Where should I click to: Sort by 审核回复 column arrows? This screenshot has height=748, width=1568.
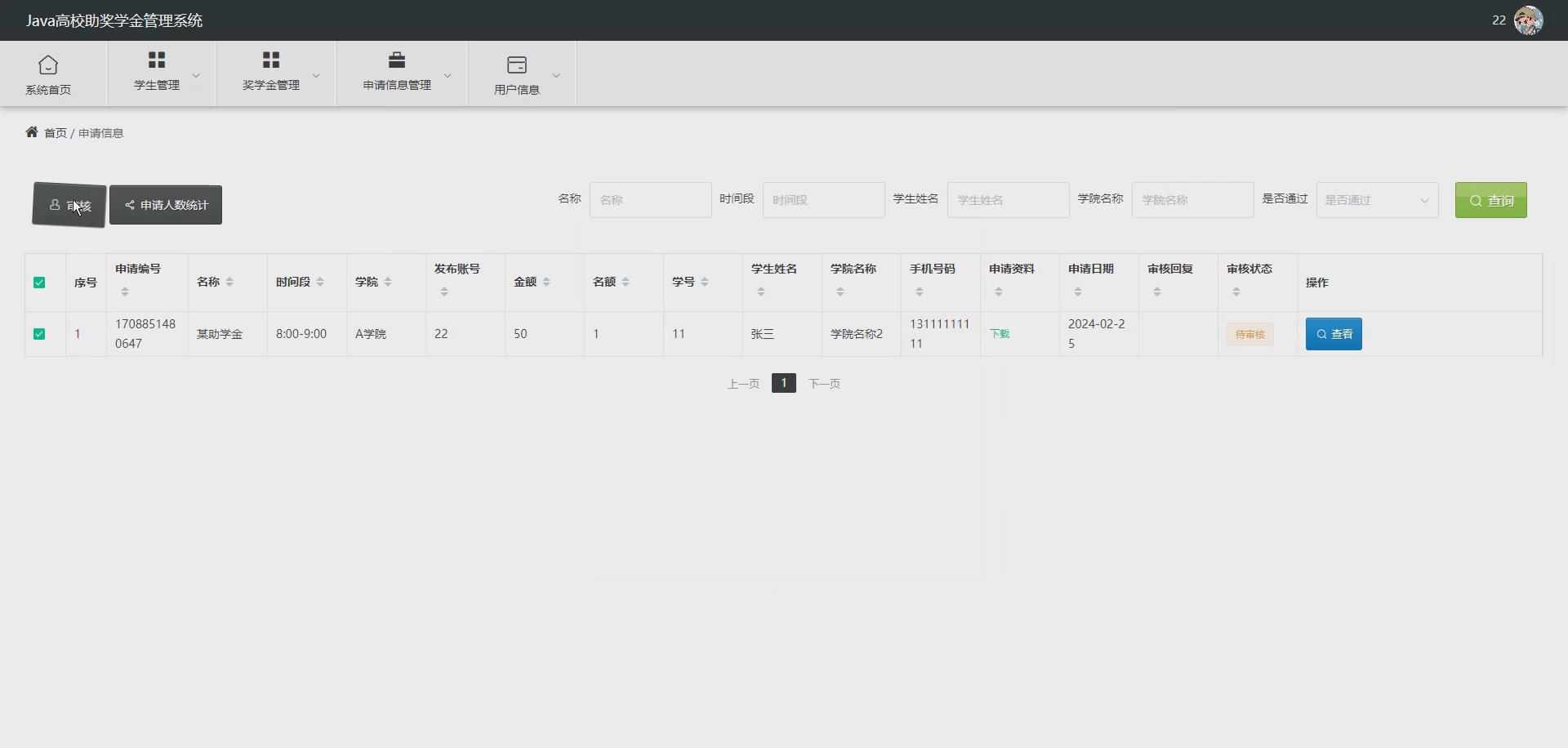[x=1157, y=292]
